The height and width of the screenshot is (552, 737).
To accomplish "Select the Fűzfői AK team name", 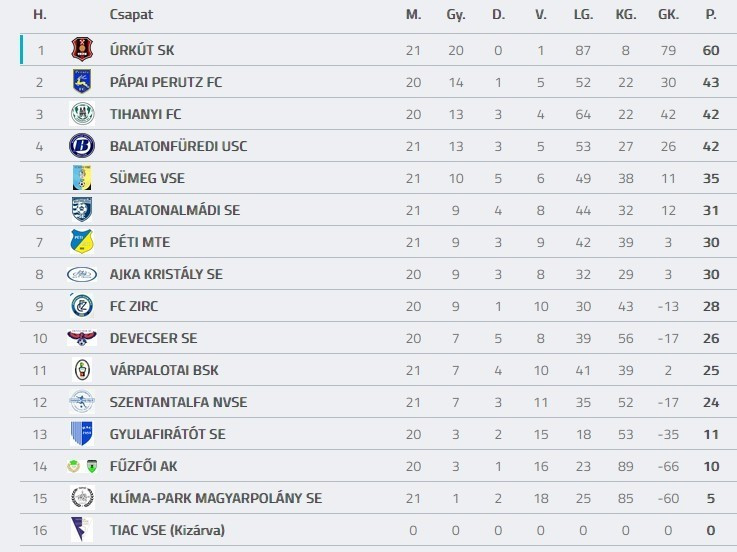I will (143, 466).
